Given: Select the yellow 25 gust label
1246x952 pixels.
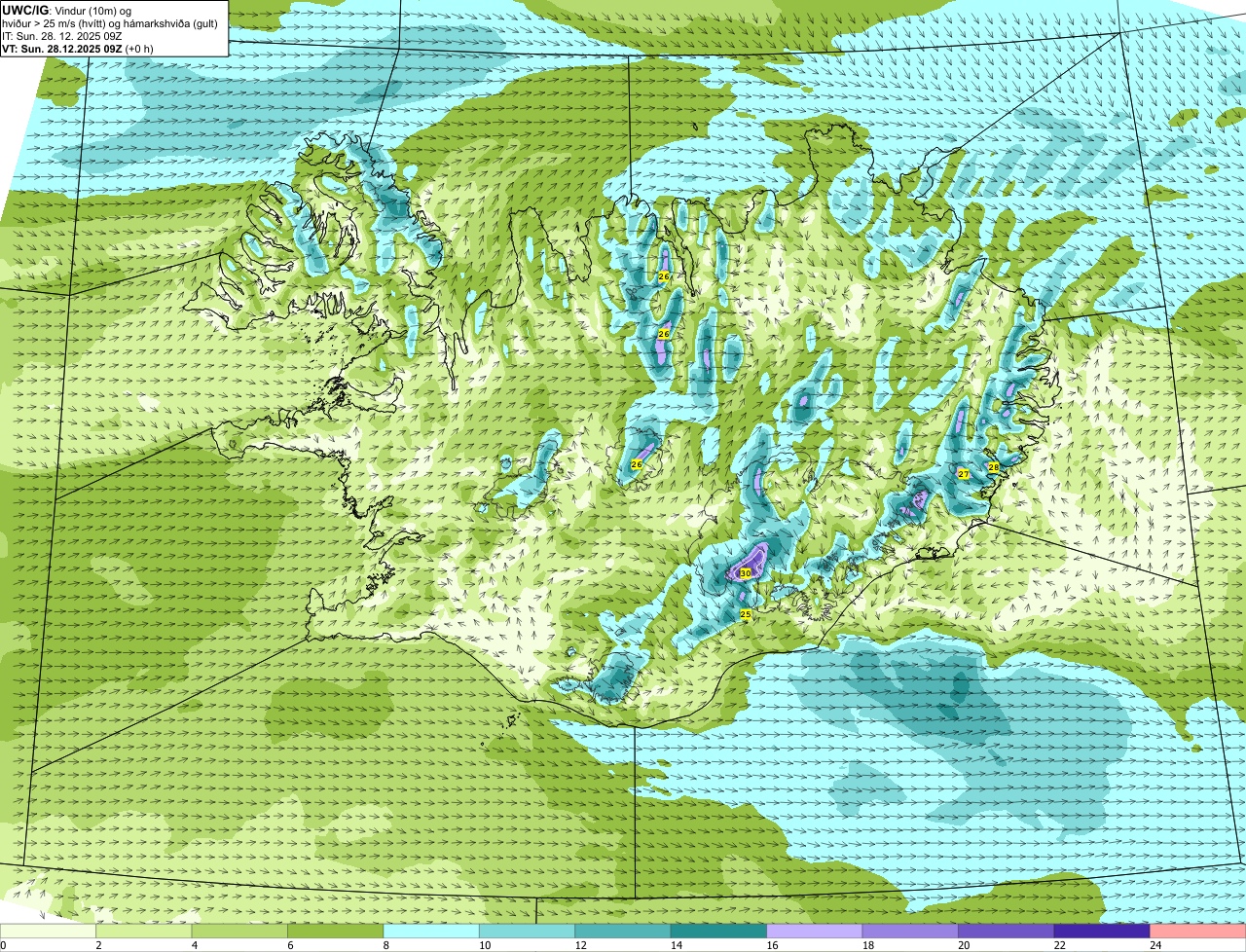Looking at the screenshot, I should (x=746, y=614).
